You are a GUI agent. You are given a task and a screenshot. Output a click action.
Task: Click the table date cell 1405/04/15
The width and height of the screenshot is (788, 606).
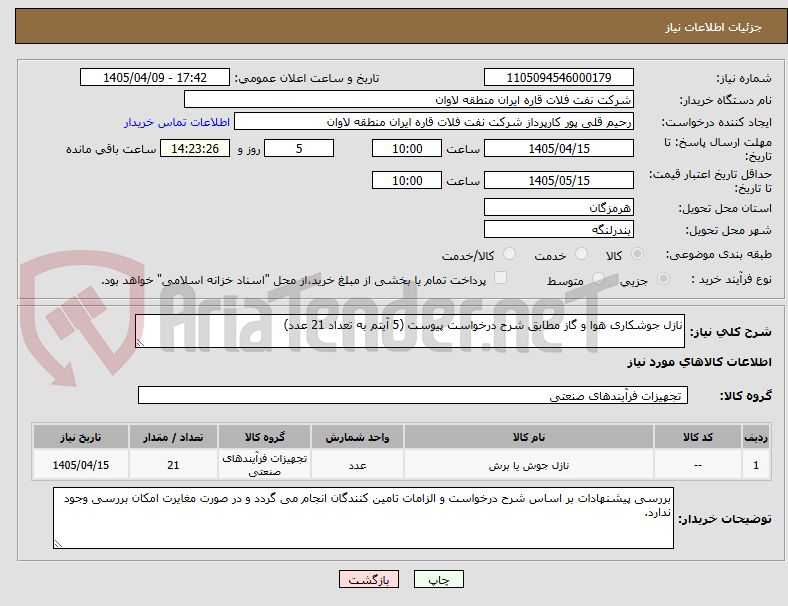pyautogui.click(x=81, y=465)
